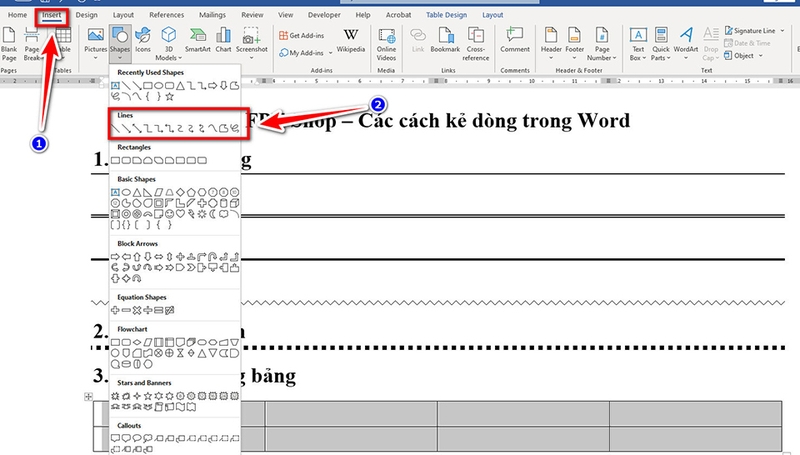Open the Design tab
Screen dimensions: 800x455
(x=86, y=15)
